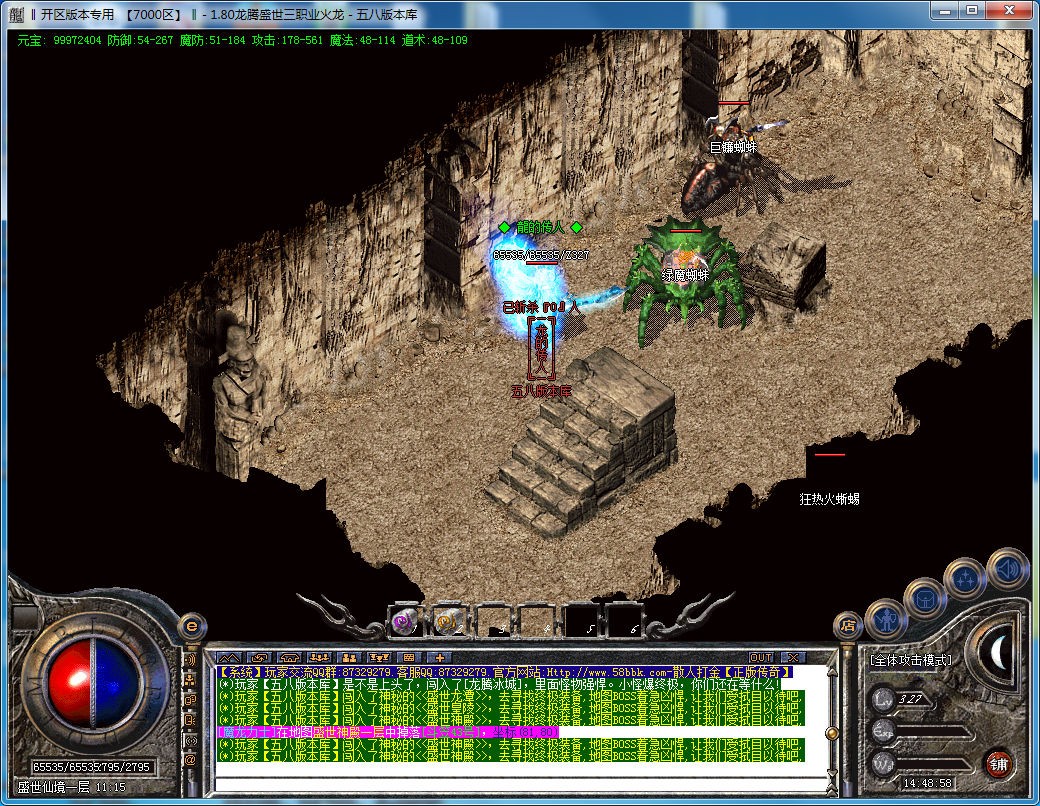Image resolution: width=1040 pixels, height=806 pixels.
Task: Open the bag inventory round button
Action: click(925, 599)
